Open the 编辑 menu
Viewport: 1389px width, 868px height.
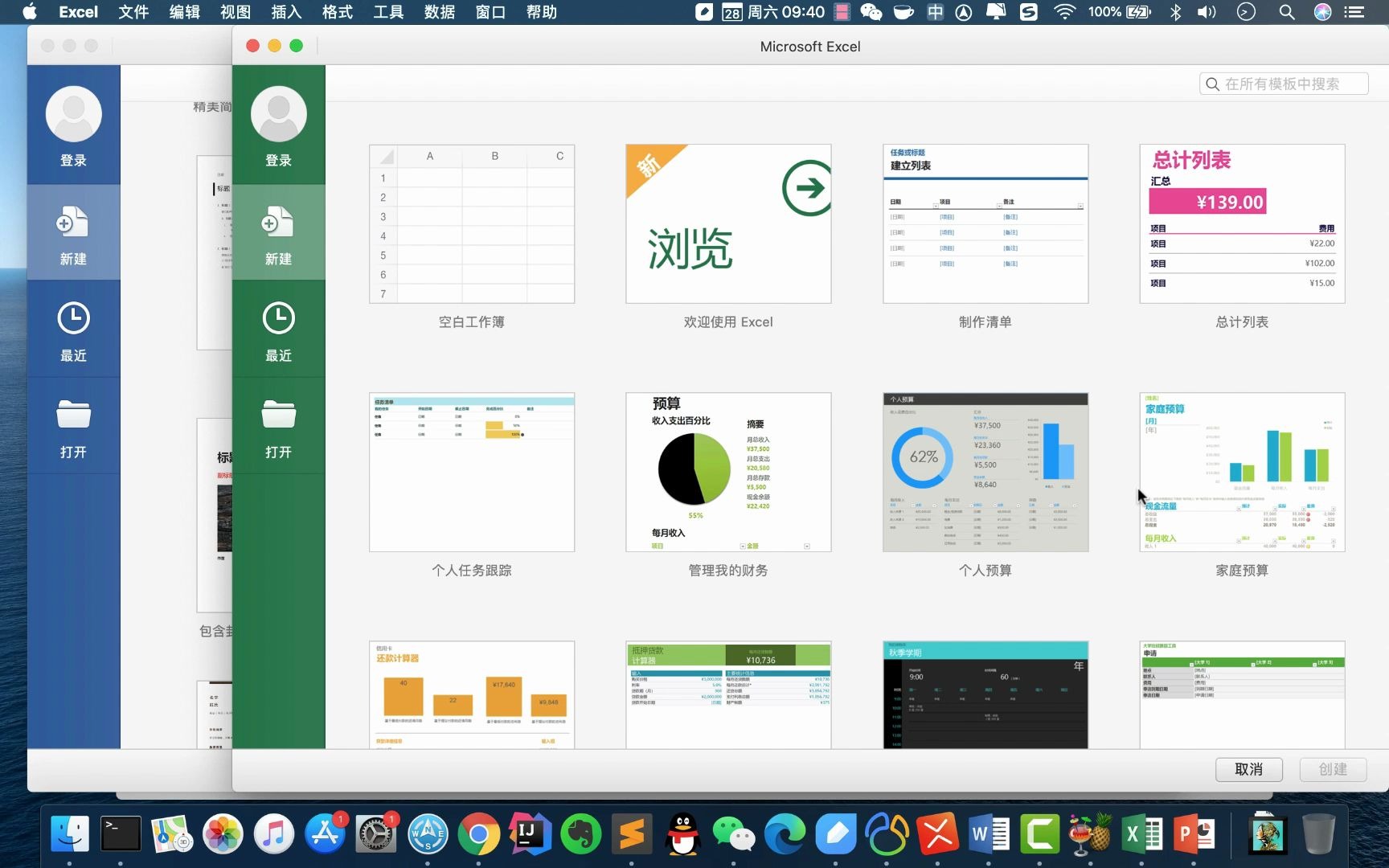coord(185,12)
